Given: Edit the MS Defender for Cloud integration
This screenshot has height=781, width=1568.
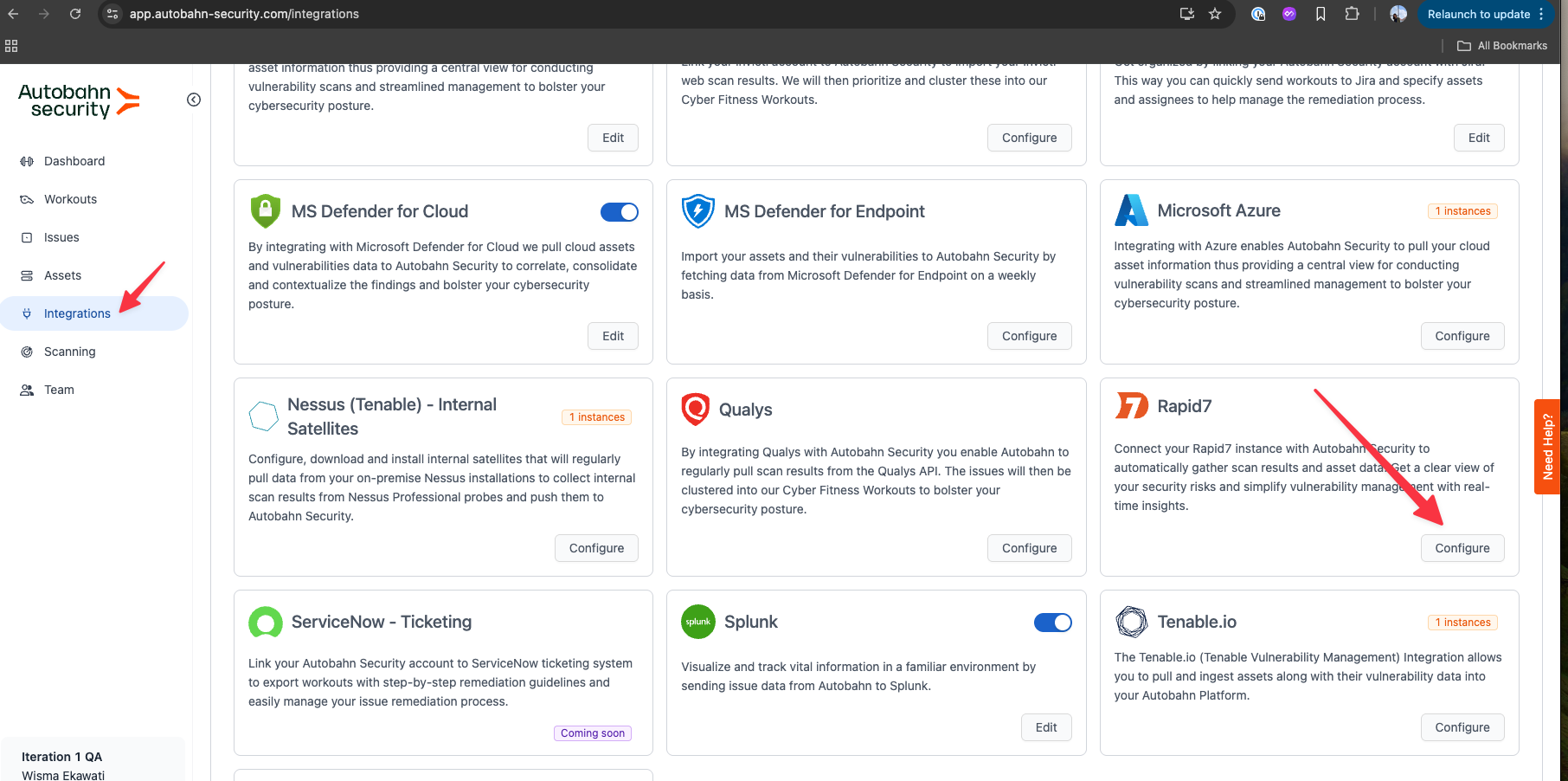Looking at the screenshot, I should pos(613,336).
